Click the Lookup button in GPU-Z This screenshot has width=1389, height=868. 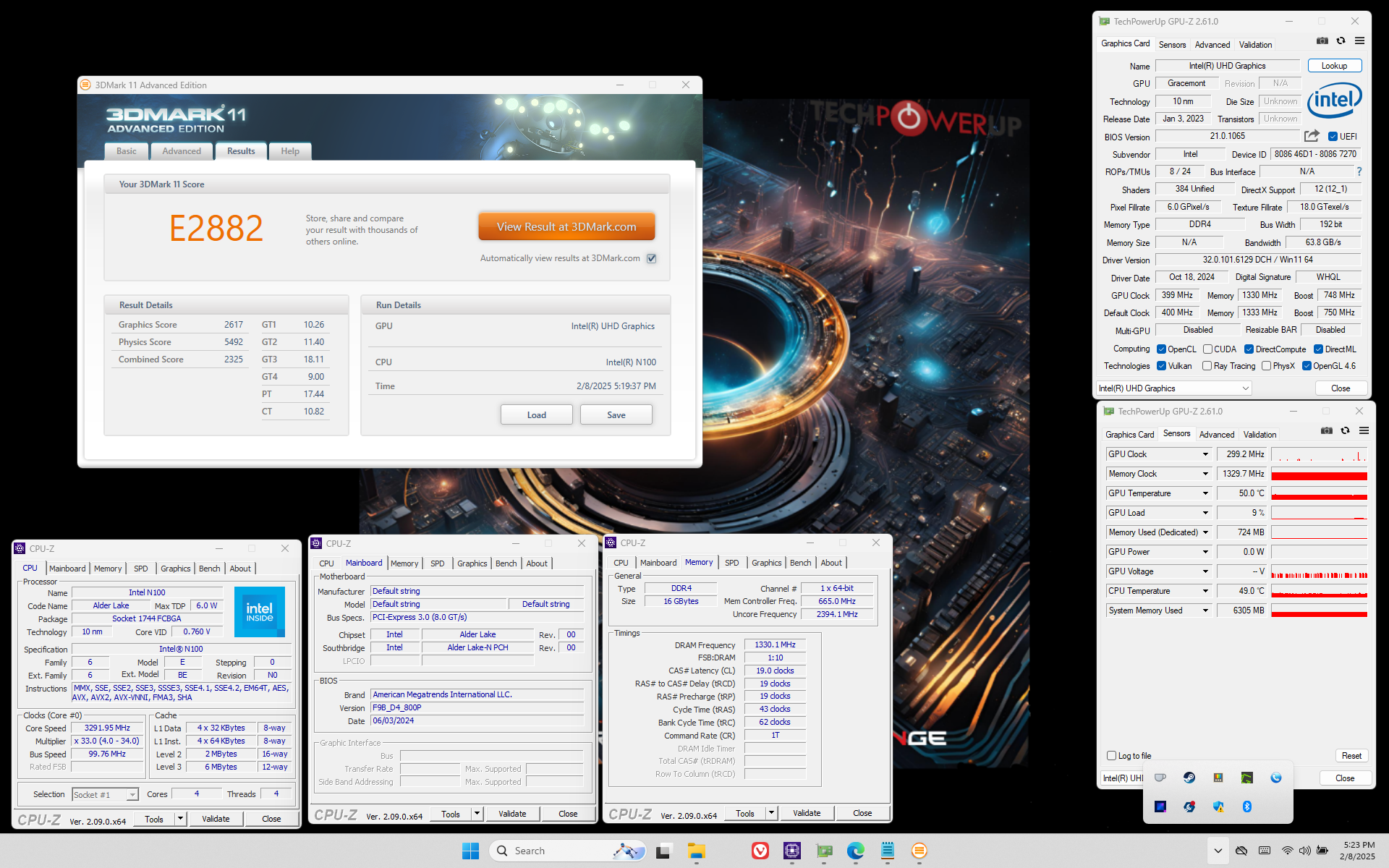pos(1334,66)
